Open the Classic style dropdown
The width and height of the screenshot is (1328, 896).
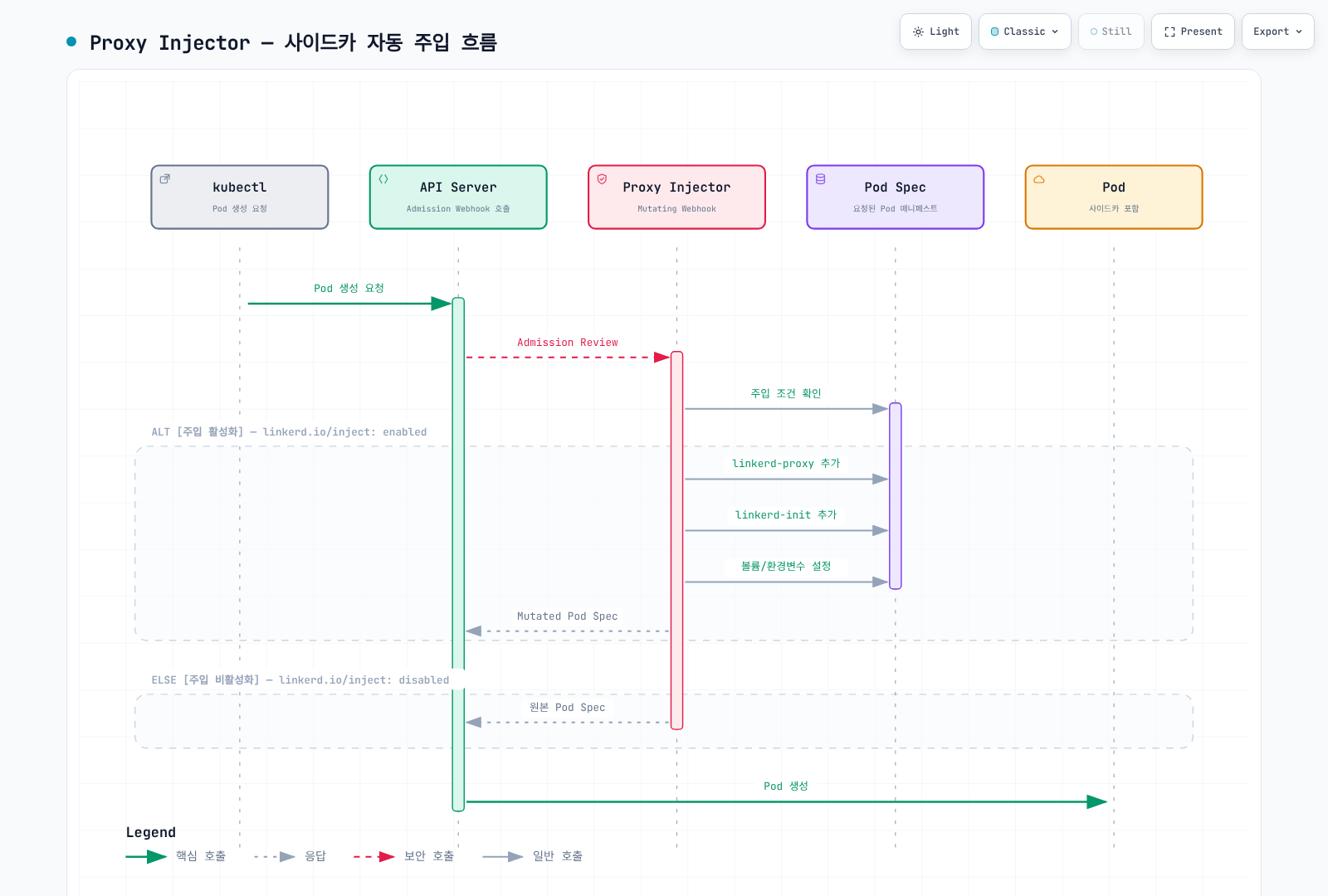click(1024, 32)
